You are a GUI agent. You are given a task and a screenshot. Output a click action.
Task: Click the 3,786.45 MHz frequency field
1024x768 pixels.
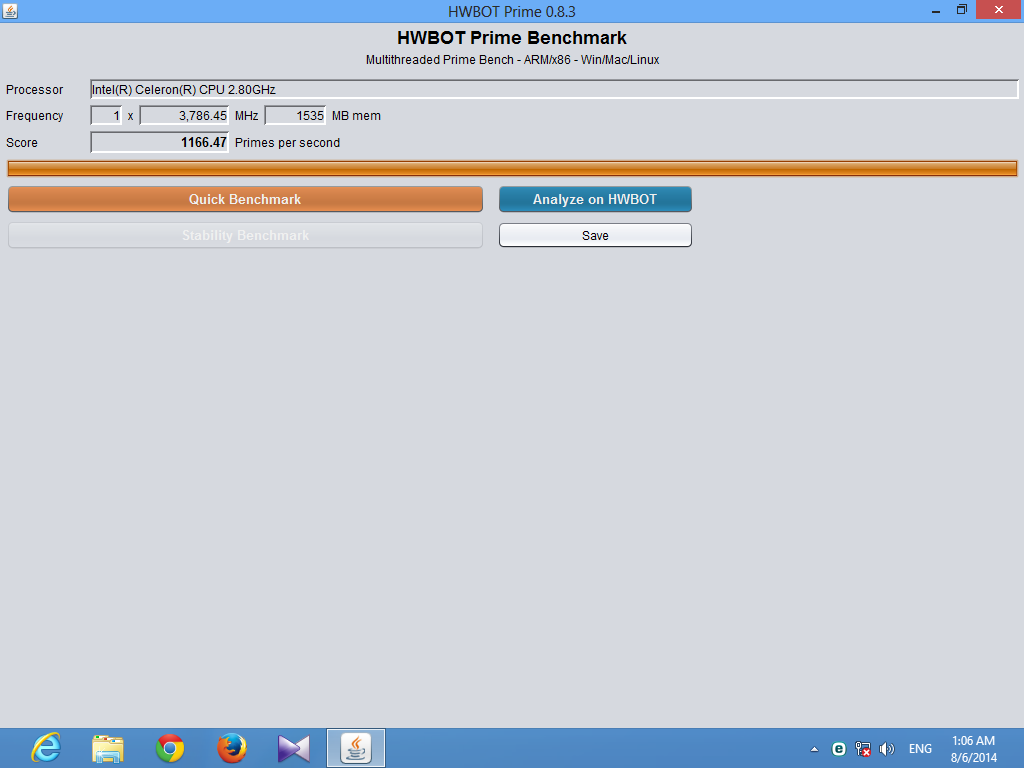click(184, 116)
